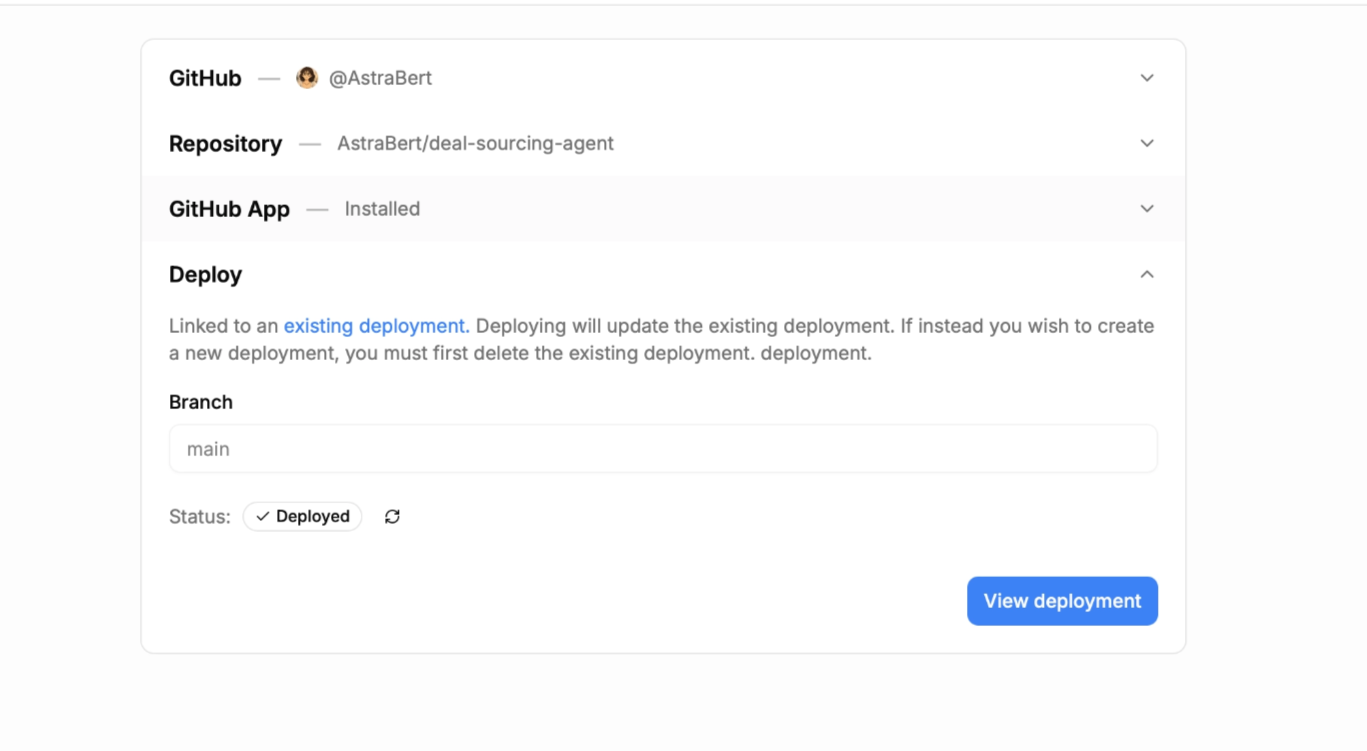Click the @AstraBert username text
1367x751 pixels.
coord(380,78)
